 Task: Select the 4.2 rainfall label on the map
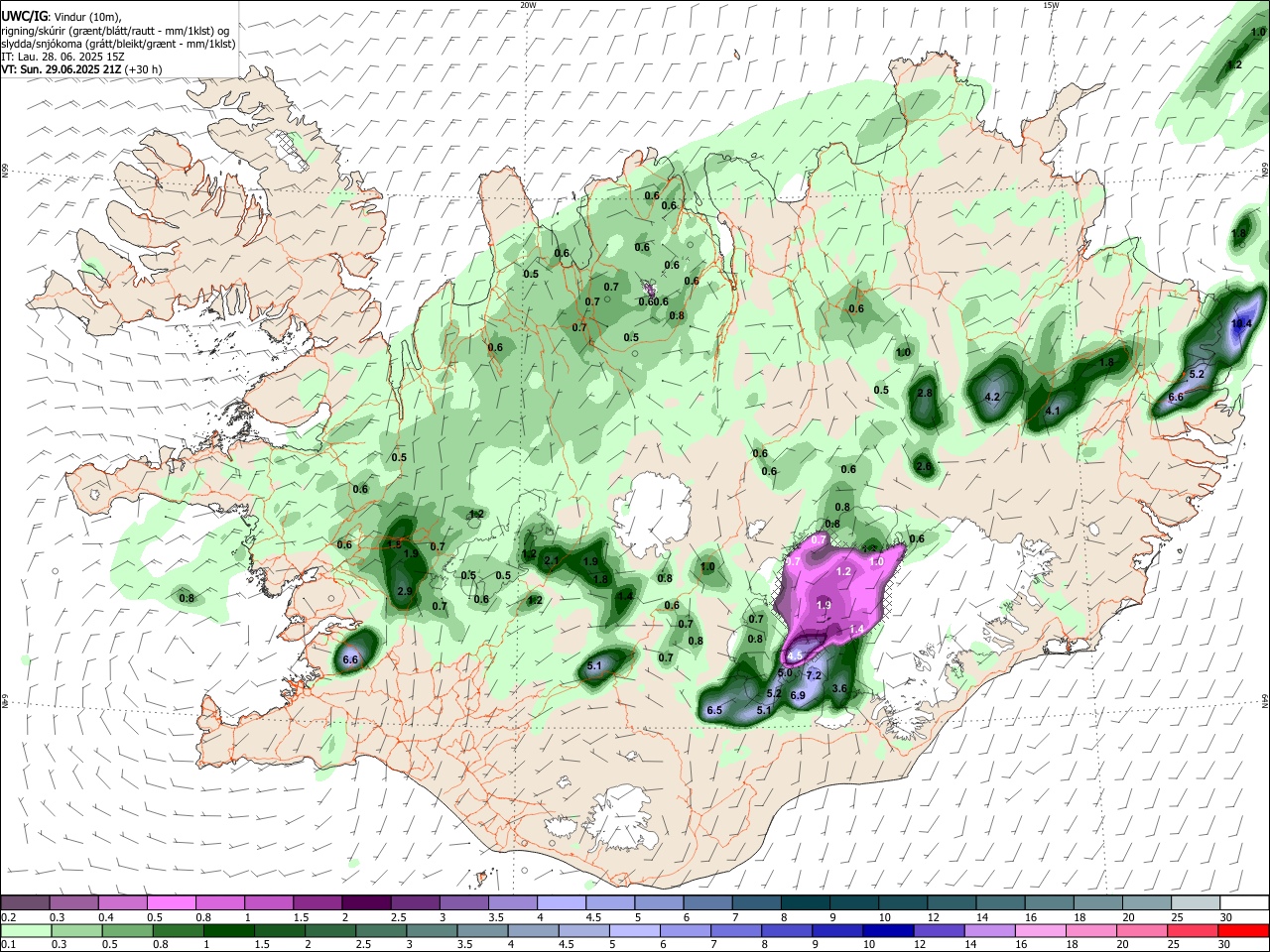991,398
